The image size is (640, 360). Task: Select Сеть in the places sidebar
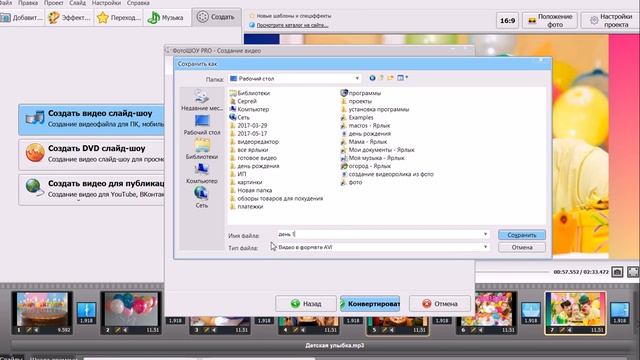(x=202, y=198)
